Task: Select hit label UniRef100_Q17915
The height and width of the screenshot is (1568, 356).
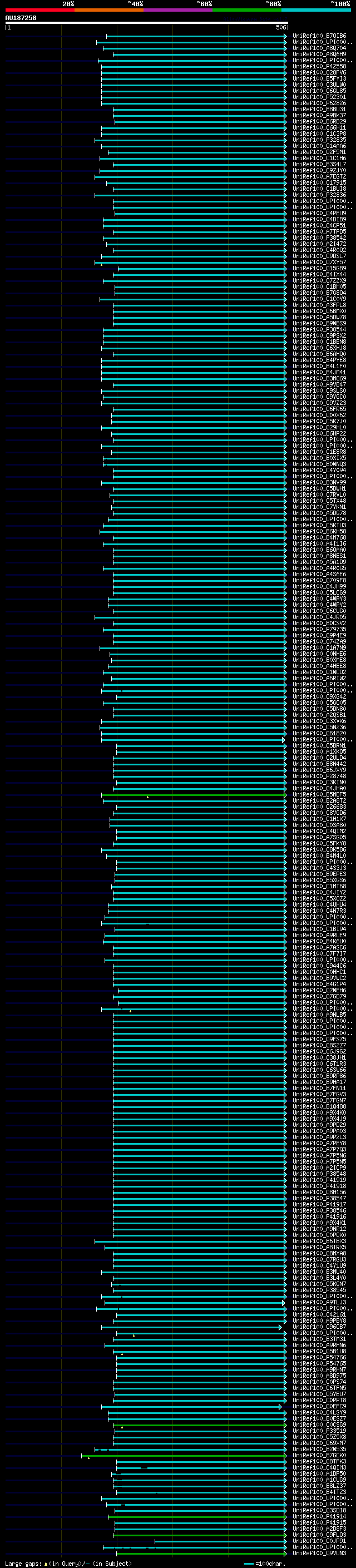Action: click(319, 182)
